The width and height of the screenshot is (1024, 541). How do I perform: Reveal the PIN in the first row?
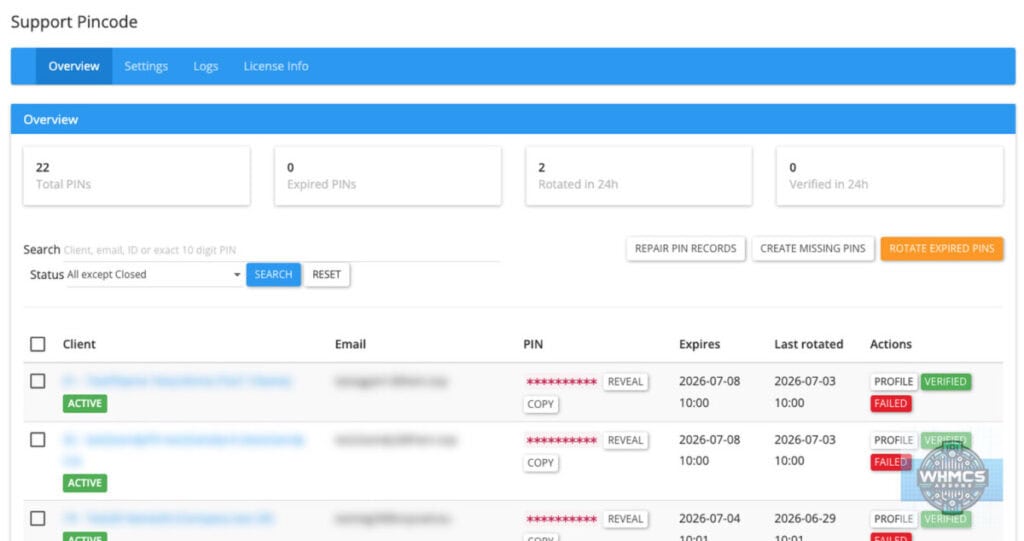[x=626, y=382]
